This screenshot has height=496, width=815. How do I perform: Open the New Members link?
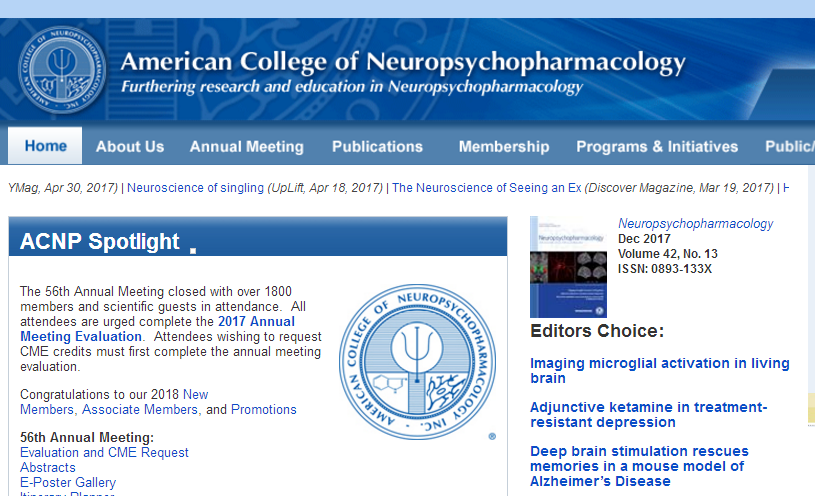pos(114,402)
